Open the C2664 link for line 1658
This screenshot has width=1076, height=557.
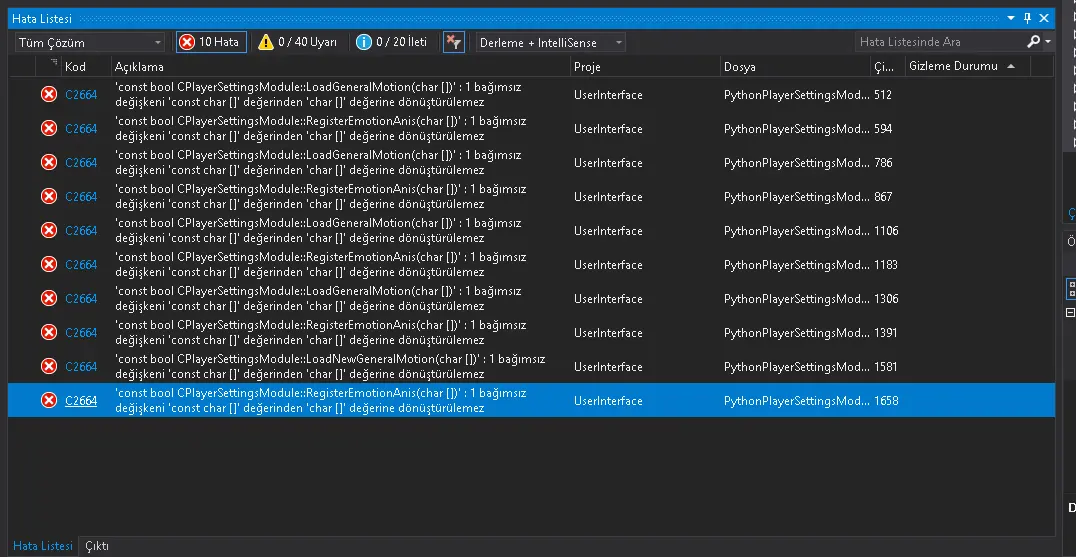click(81, 401)
